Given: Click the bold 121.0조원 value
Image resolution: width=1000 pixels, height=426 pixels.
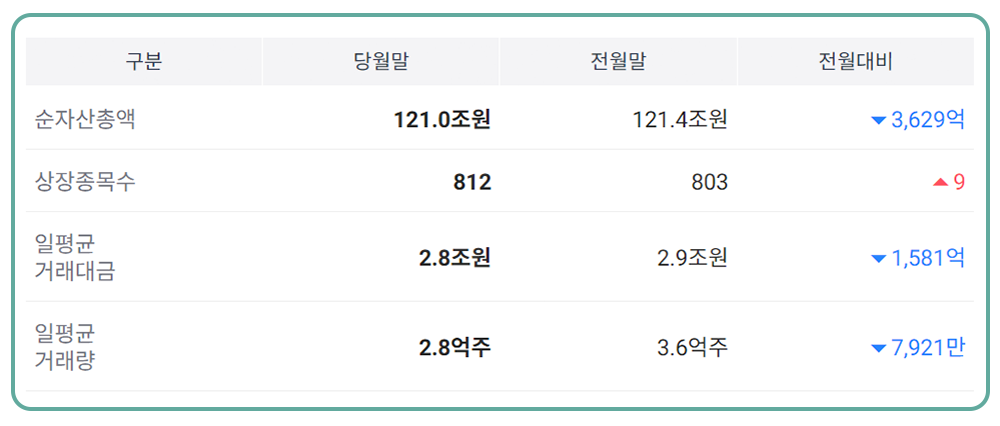Looking at the screenshot, I should [x=442, y=120].
